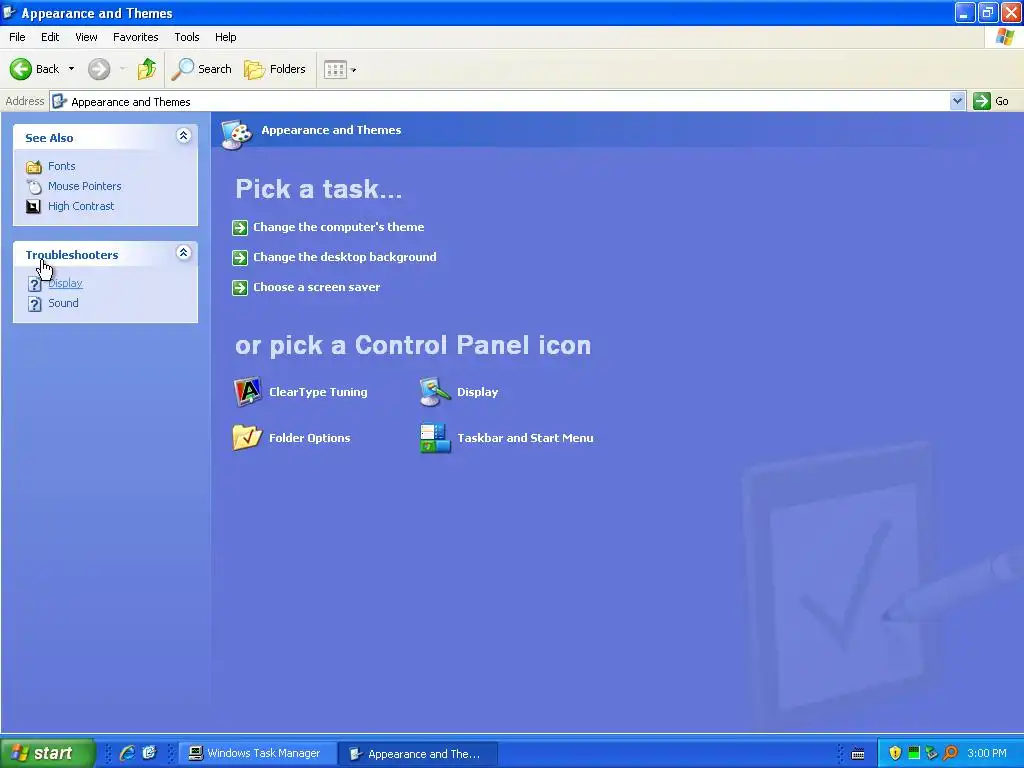Click the keyboard icon near system tray

coord(858,754)
